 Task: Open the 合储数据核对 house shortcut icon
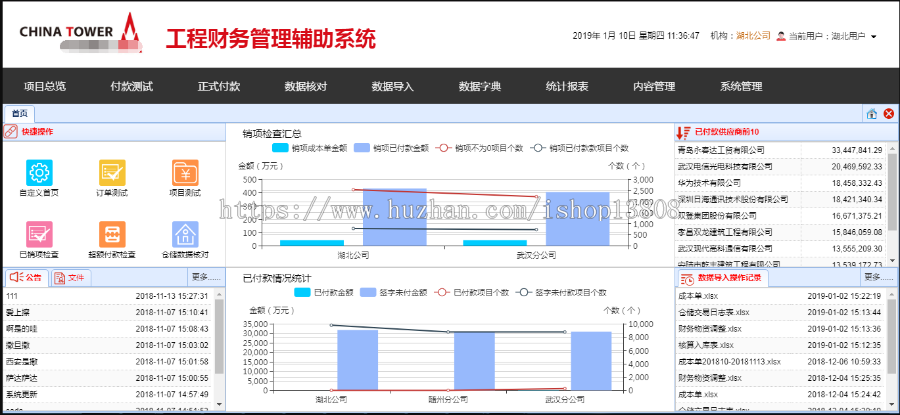coord(185,234)
